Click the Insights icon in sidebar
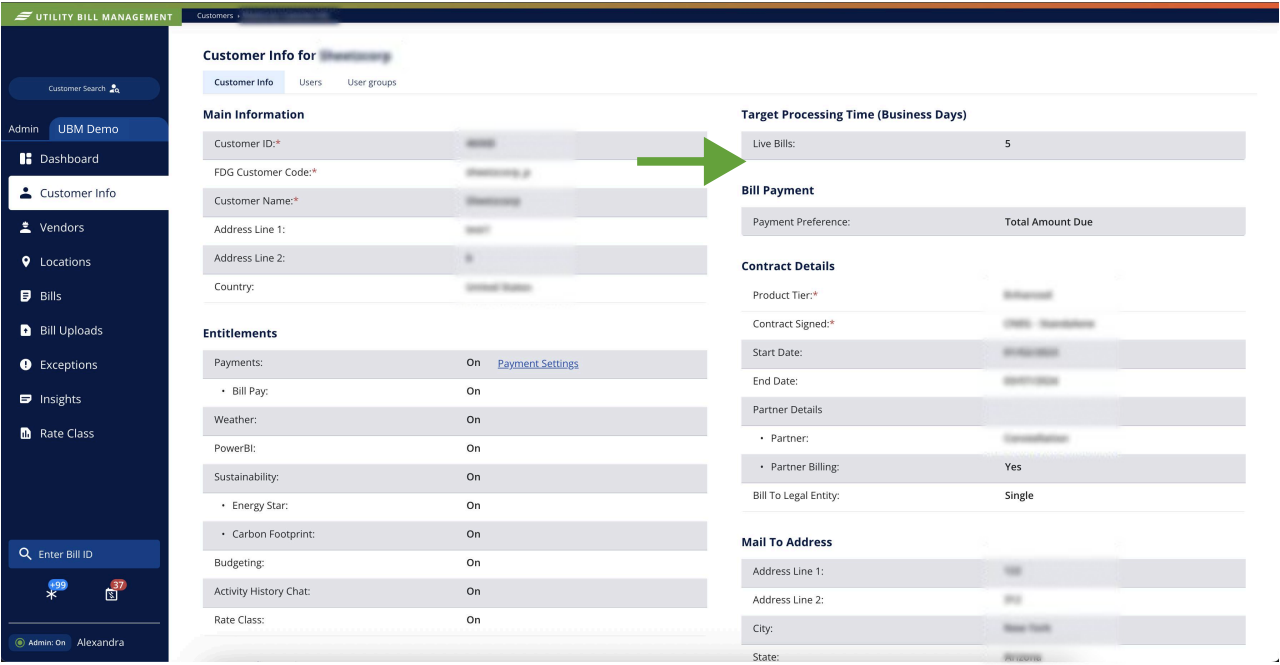This screenshot has width=1280, height=665. (x=26, y=399)
